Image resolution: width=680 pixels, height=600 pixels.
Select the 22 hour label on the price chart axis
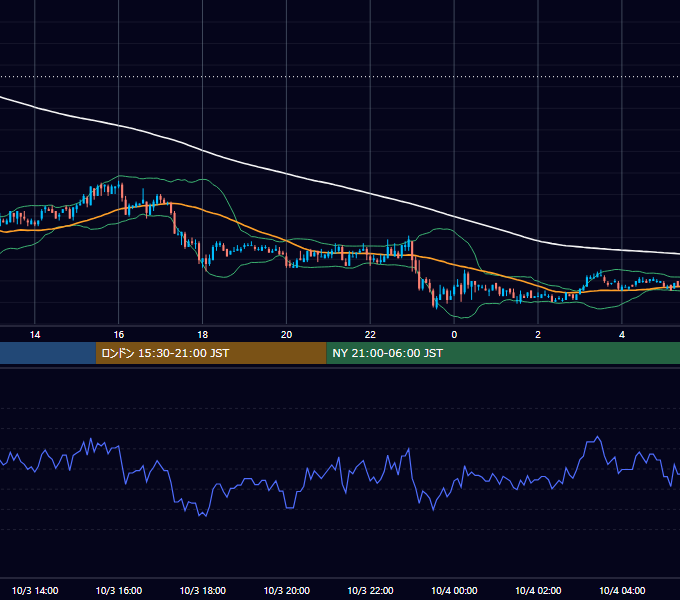370,335
